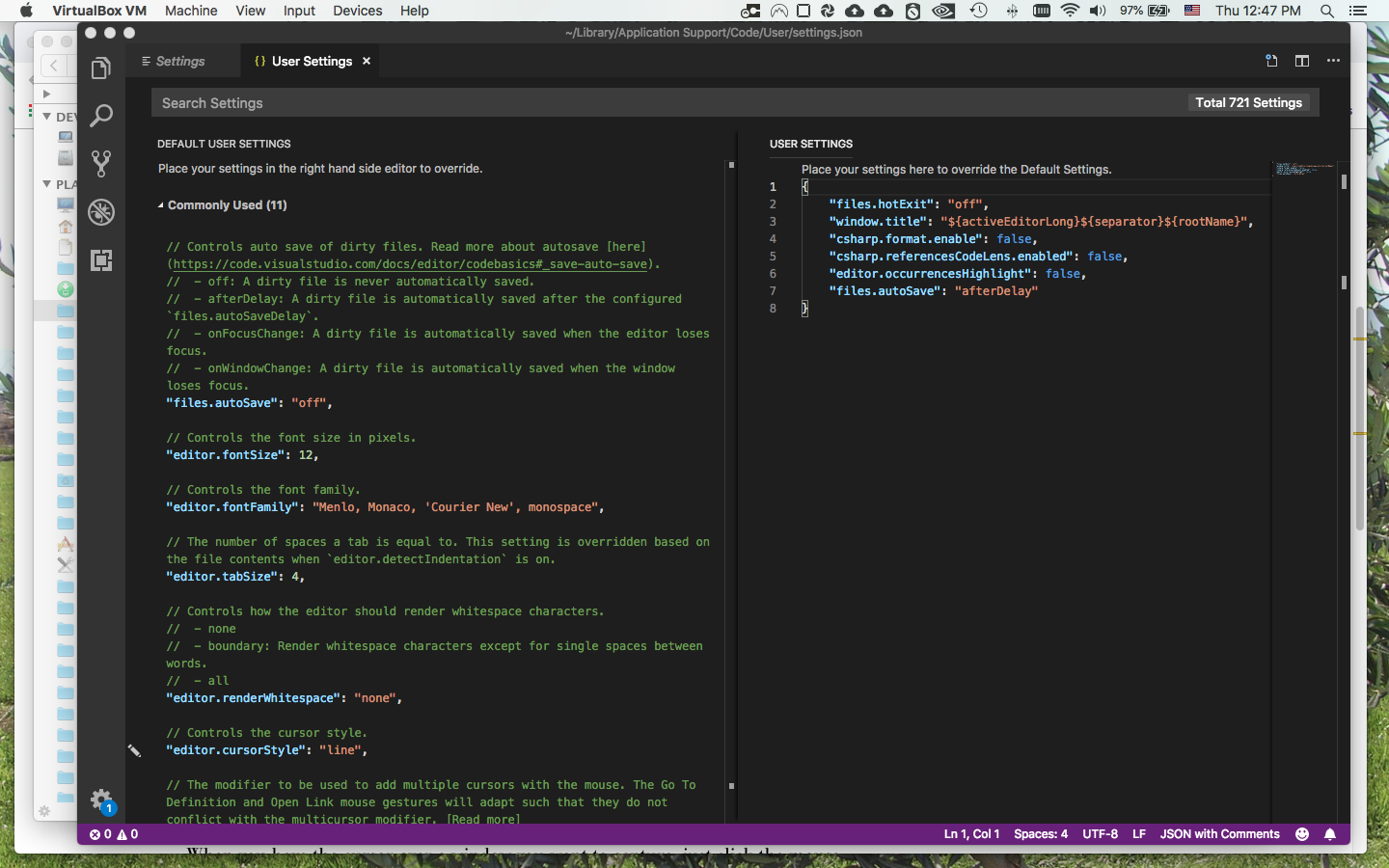Open the Extensions view
1389x868 pixels.
(101, 260)
